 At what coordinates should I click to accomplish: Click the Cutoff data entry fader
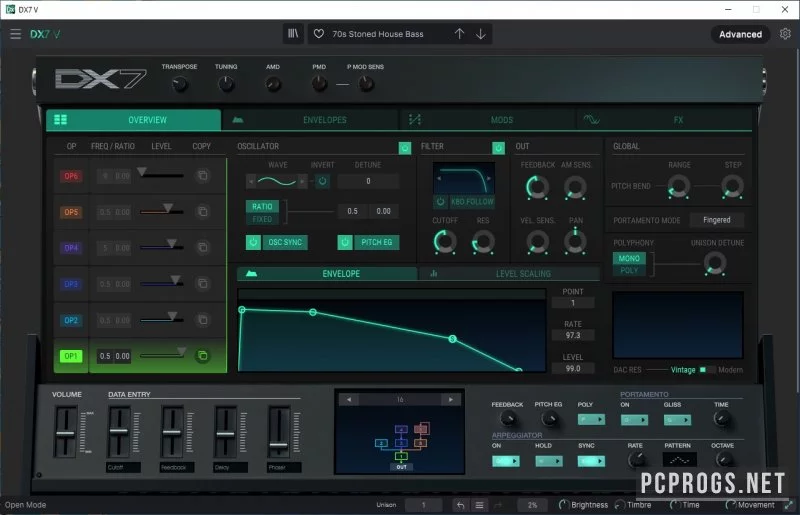click(x=119, y=432)
